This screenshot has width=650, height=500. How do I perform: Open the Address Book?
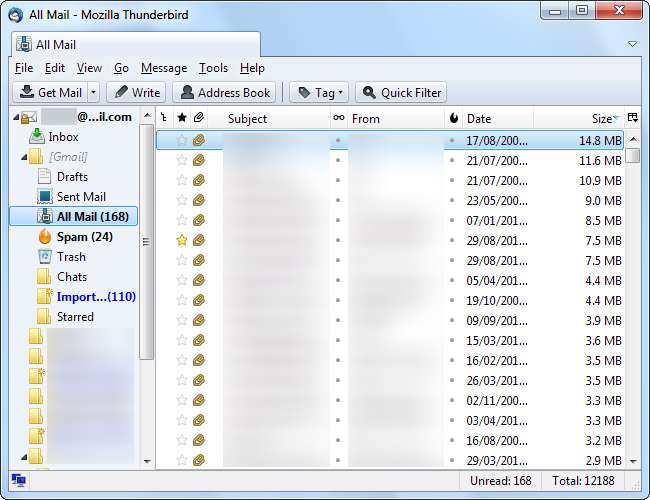(x=224, y=92)
